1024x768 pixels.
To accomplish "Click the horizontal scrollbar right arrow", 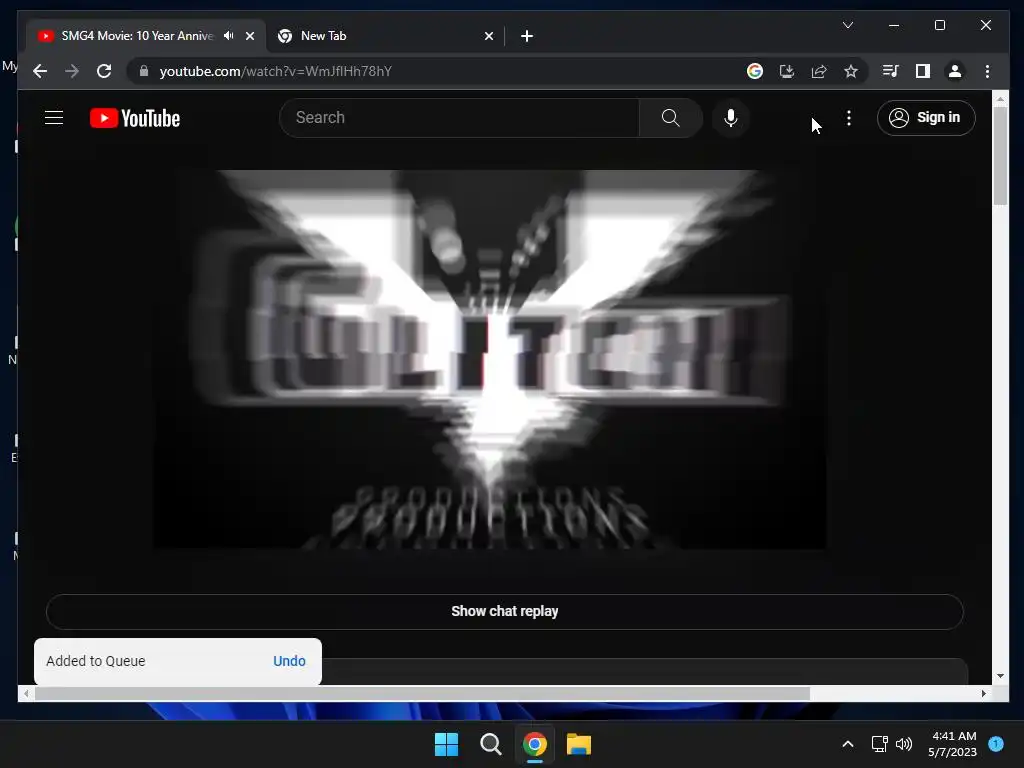I will [984, 694].
